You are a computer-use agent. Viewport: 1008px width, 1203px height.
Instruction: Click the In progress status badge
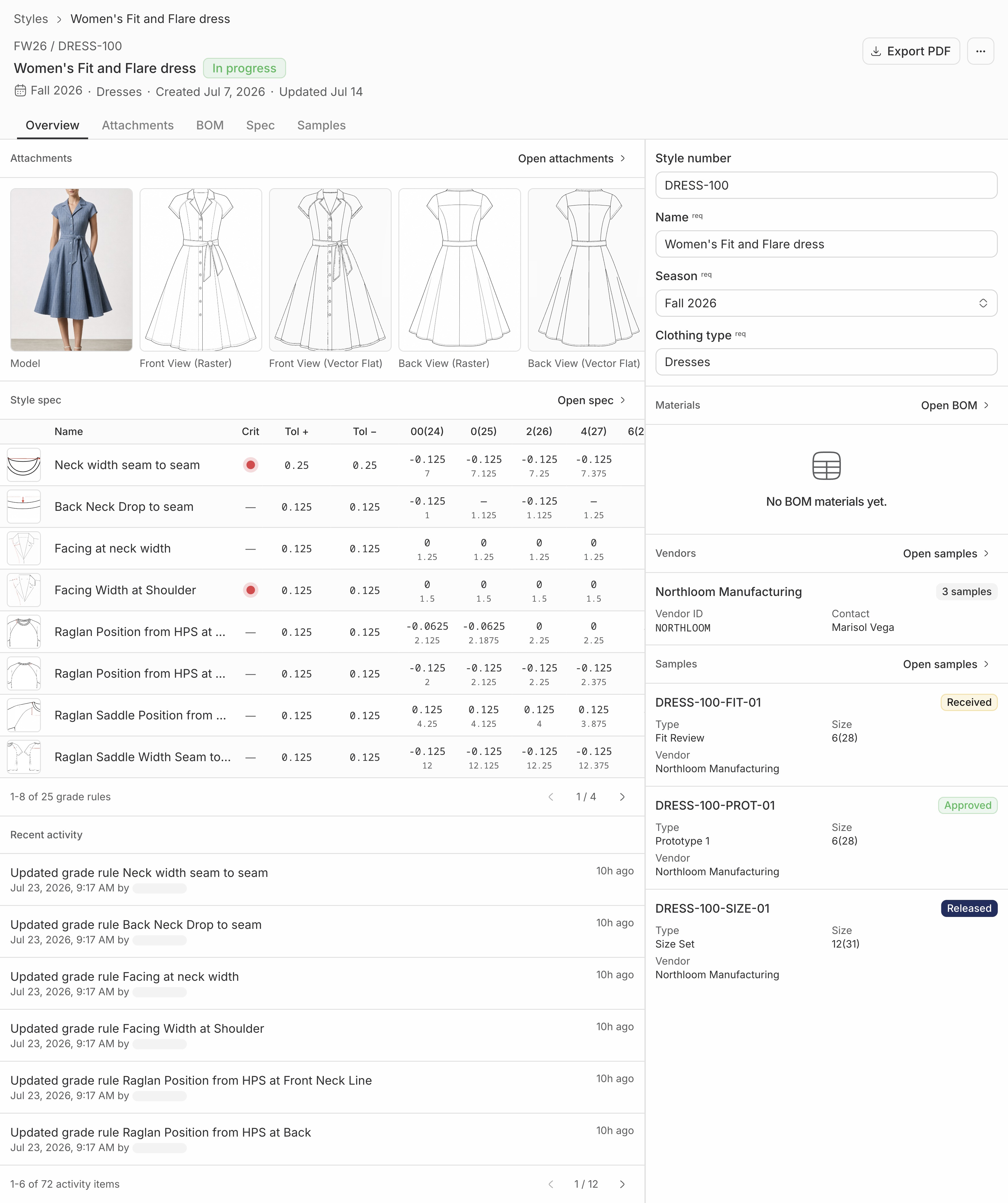(244, 68)
